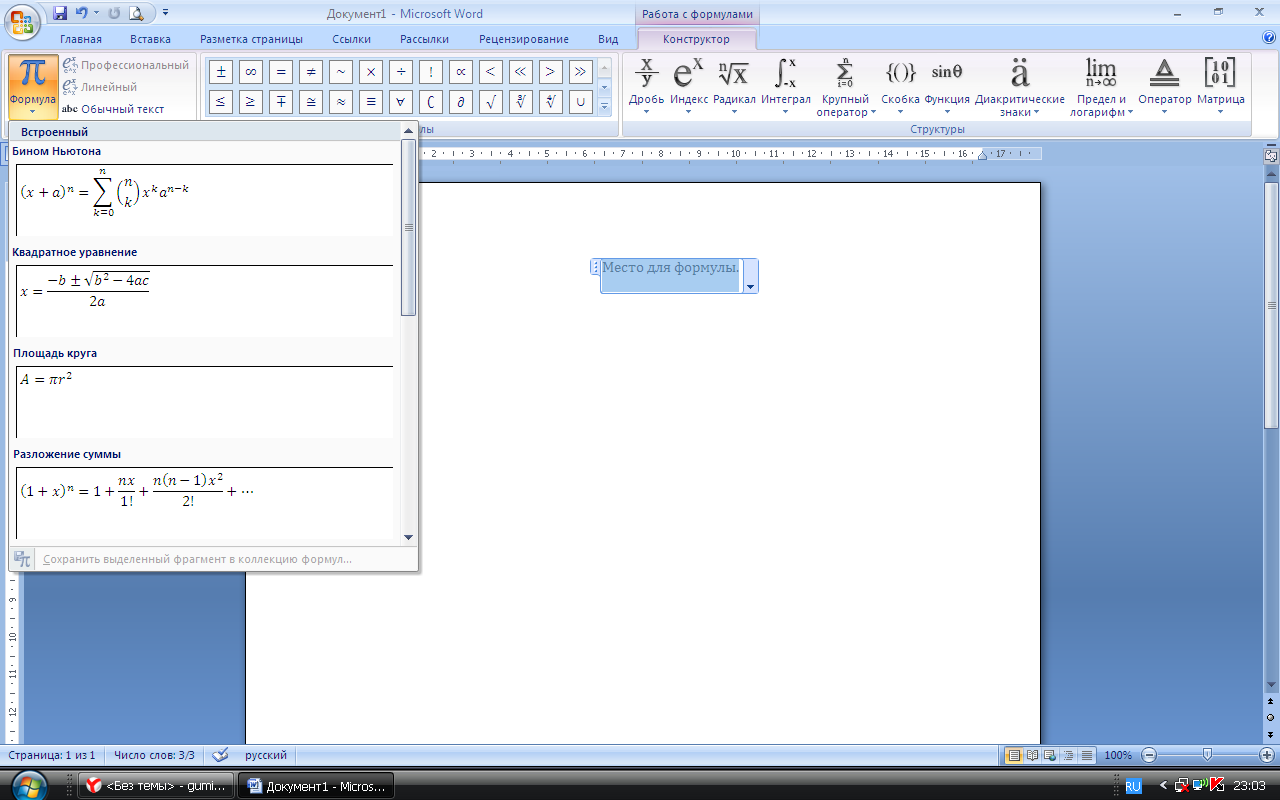Insert the plus-minus ± symbol

tap(220, 72)
